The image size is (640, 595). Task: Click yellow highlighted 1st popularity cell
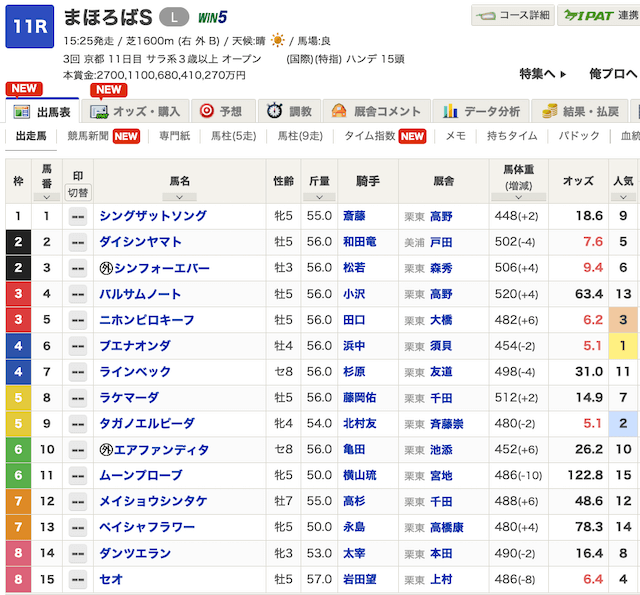click(x=623, y=346)
